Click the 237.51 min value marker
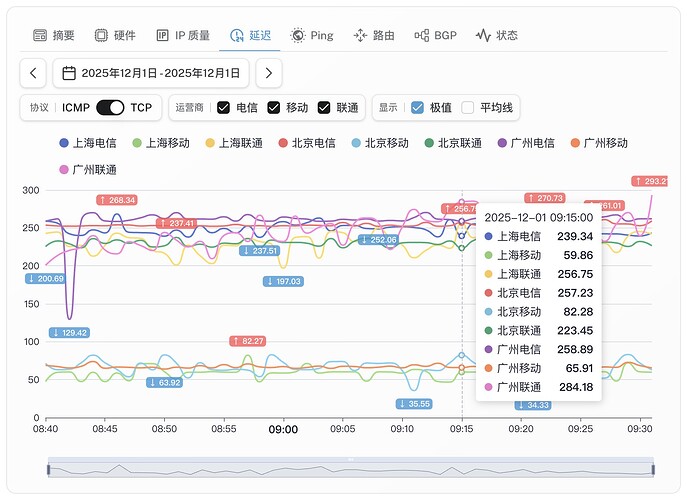The image size is (687, 500). (260, 251)
